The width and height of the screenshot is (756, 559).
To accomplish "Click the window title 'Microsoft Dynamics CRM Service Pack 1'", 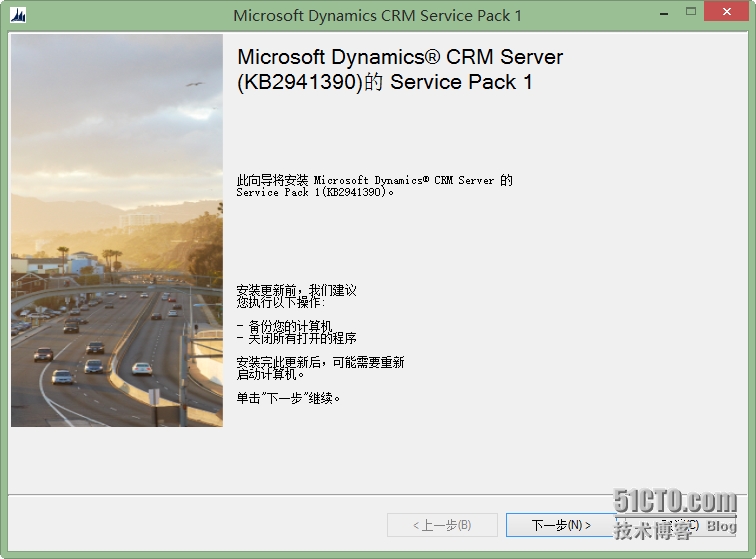I will pyautogui.click(x=378, y=15).
